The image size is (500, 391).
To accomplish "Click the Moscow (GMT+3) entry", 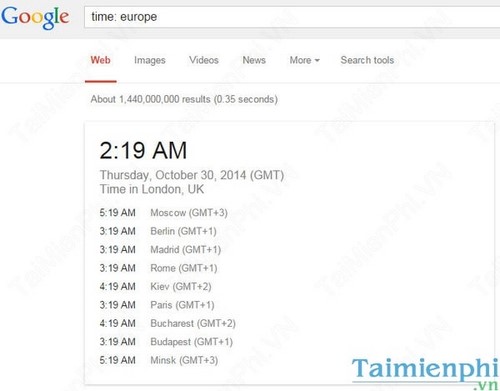I will coord(189,213).
